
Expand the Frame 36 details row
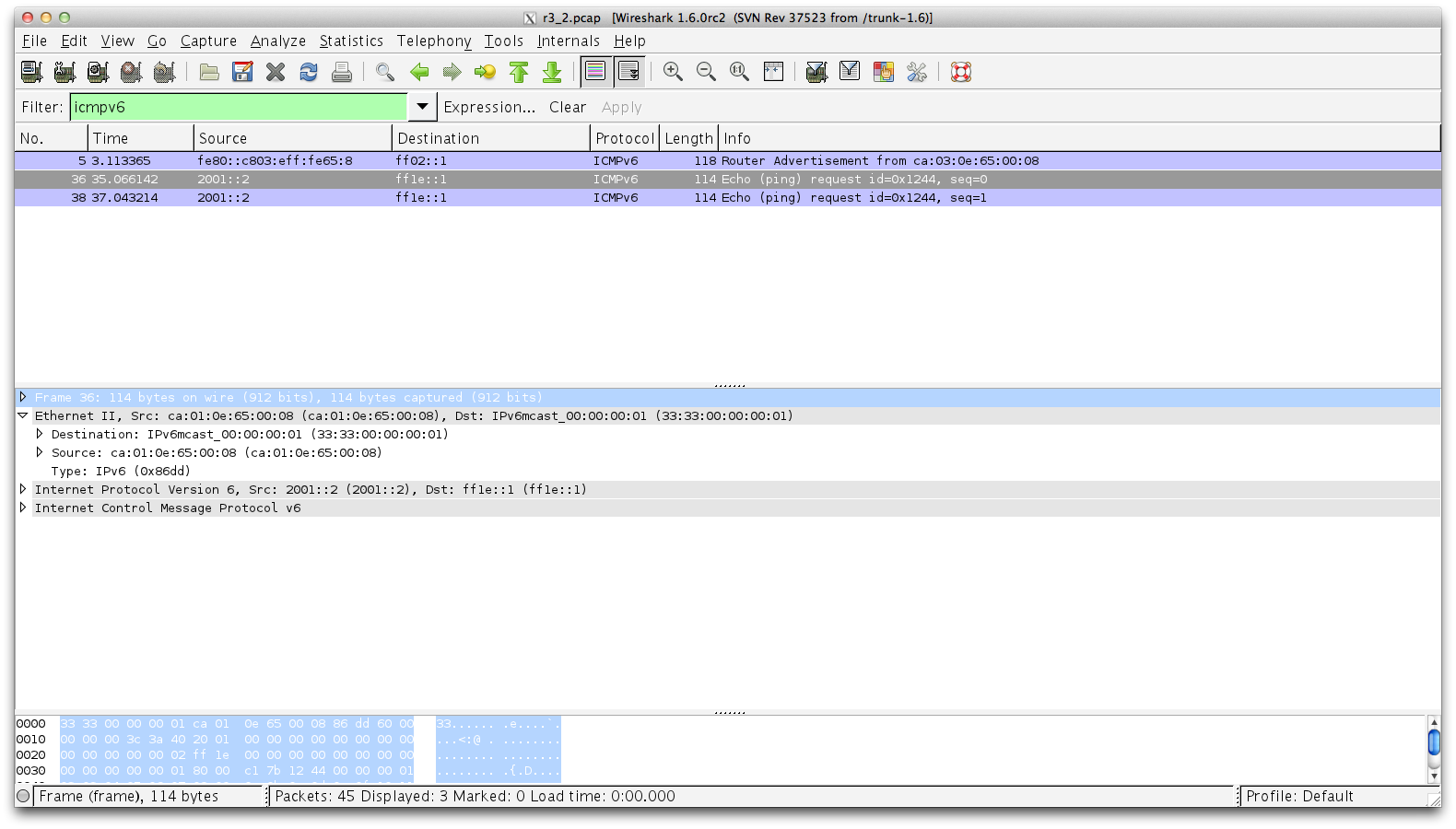click(x=23, y=397)
